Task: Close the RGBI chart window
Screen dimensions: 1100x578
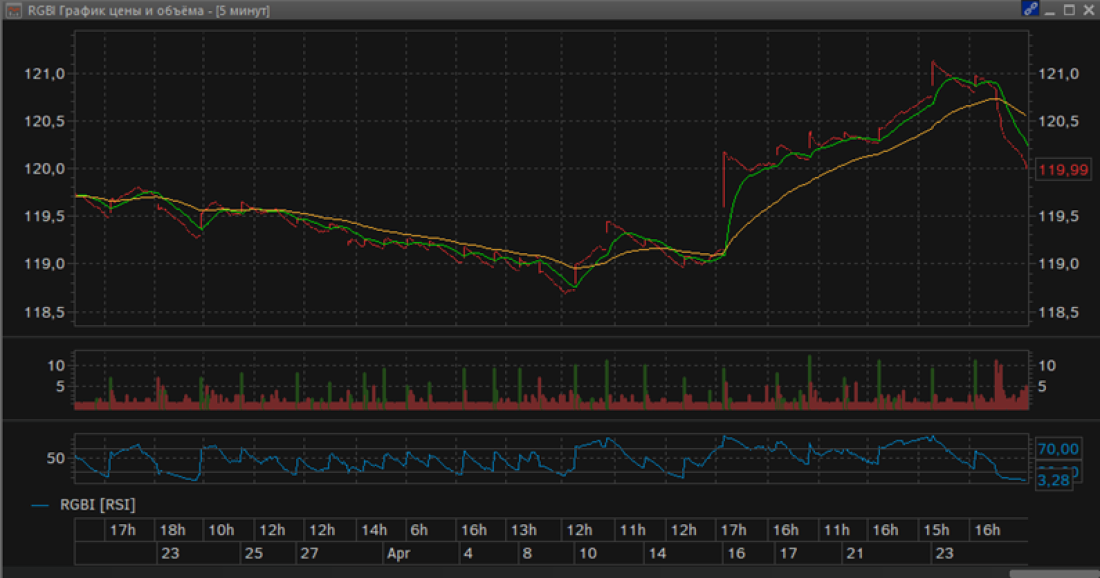Action: click(x=1088, y=10)
